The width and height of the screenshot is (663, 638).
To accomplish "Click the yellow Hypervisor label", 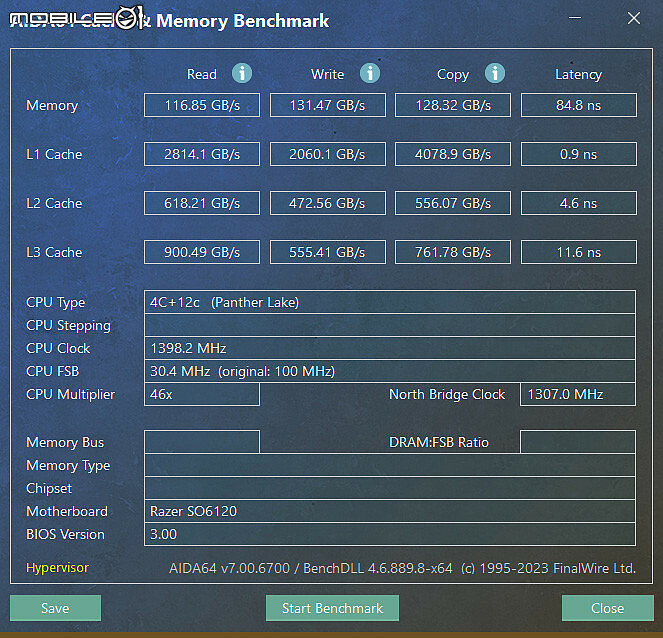I will tap(58, 567).
